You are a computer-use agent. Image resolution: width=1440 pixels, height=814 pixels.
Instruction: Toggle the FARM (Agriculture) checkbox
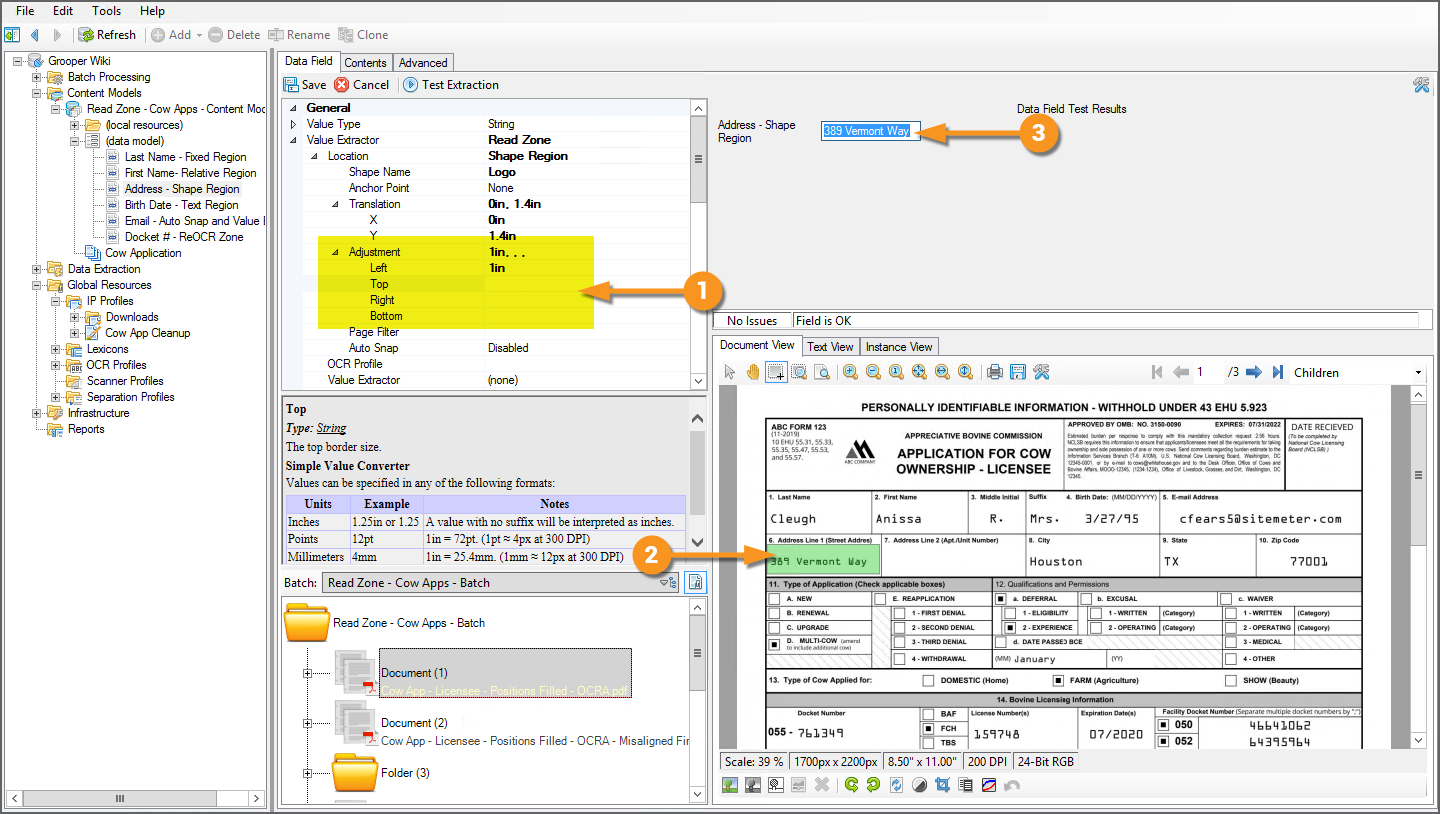1058,680
